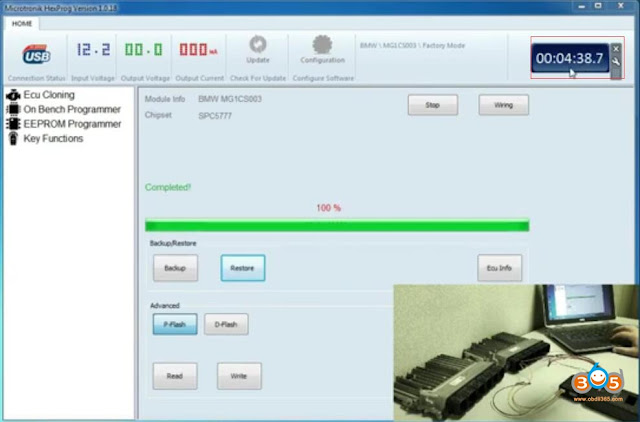The width and height of the screenshot is (640, 422).
Task: Click the Write button
Action: pyautogui.click(x=239, y=376)
